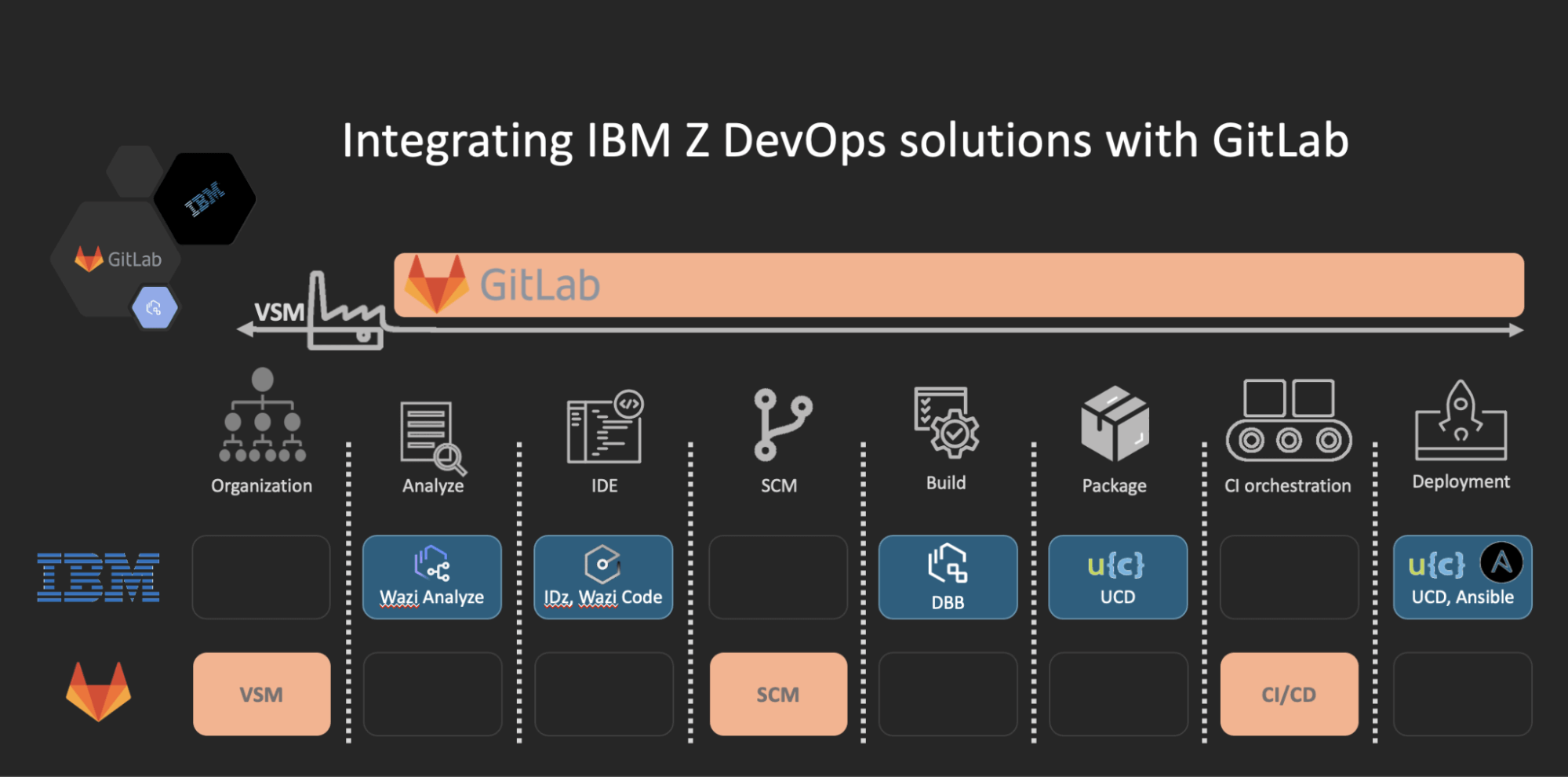Select the IDE code window icon
Viewport: 1568px width, 777px height.
pos(605,427)
